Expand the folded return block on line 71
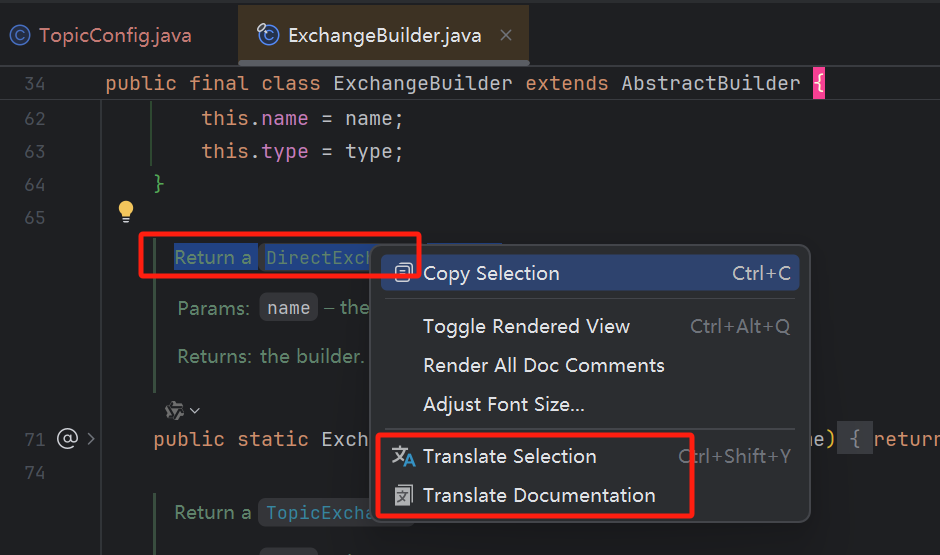This screenshot has width=940, height=555. pyautogui.click(x=855, y=439)
